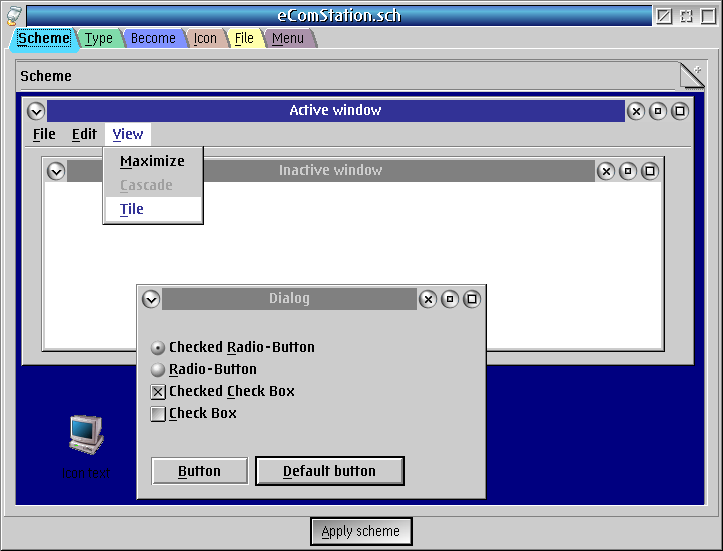Image resolution: width=723 pixels, height=551 pixels.
Task: Click the highlighted View menu
Action: [x=128, y=134]
